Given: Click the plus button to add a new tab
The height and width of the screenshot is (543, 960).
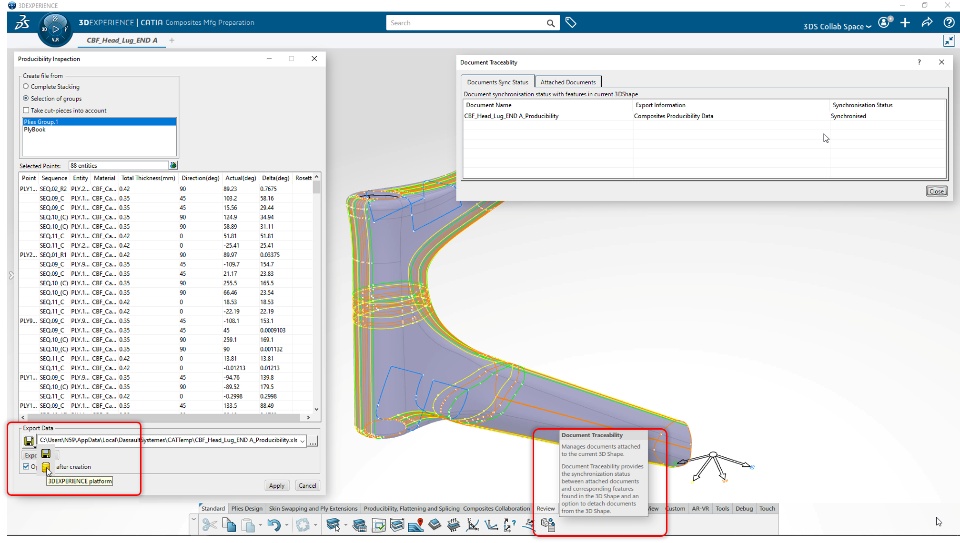Looking at the screenshot, I should coord(172,40).
